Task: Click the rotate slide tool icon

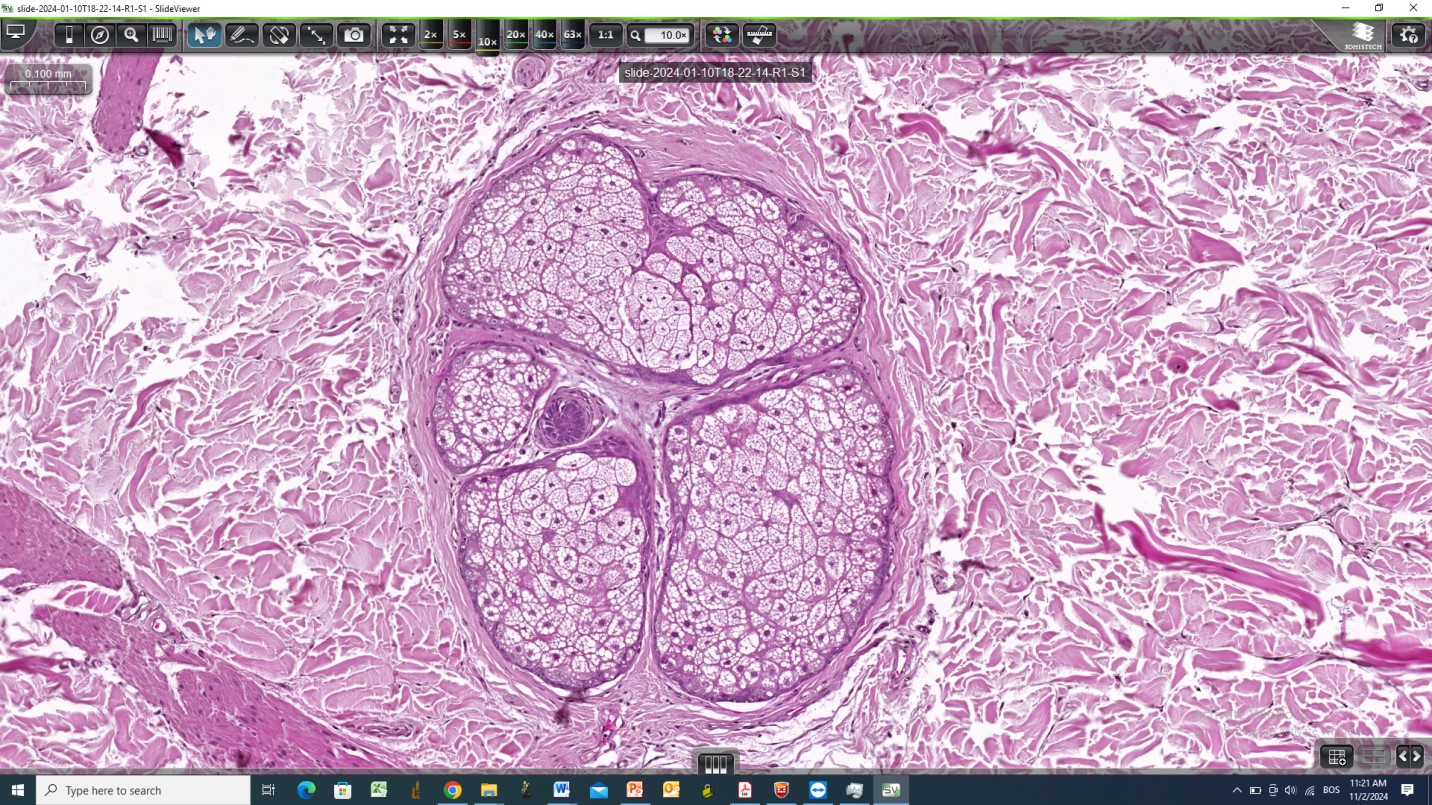Action: pos(279,35)
